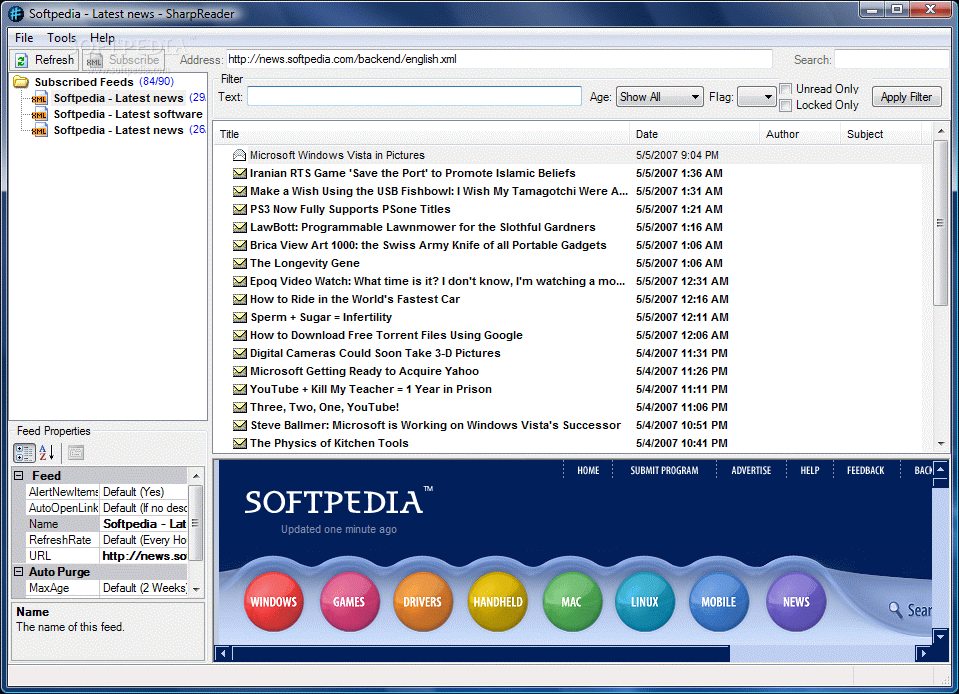Click envelope icon beside Three, Two, One, YouTube!
Screen dimensions: 959x694
pos(240,407)
